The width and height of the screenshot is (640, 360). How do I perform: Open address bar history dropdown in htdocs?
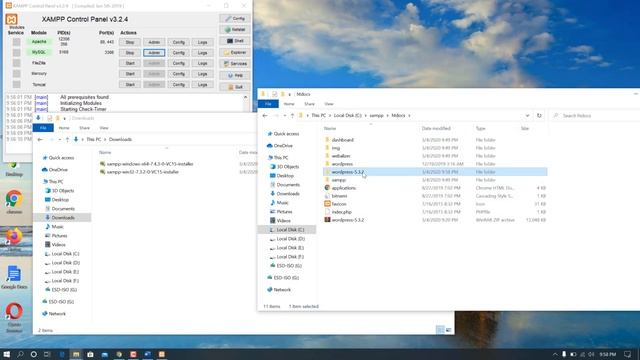(527, 116)
